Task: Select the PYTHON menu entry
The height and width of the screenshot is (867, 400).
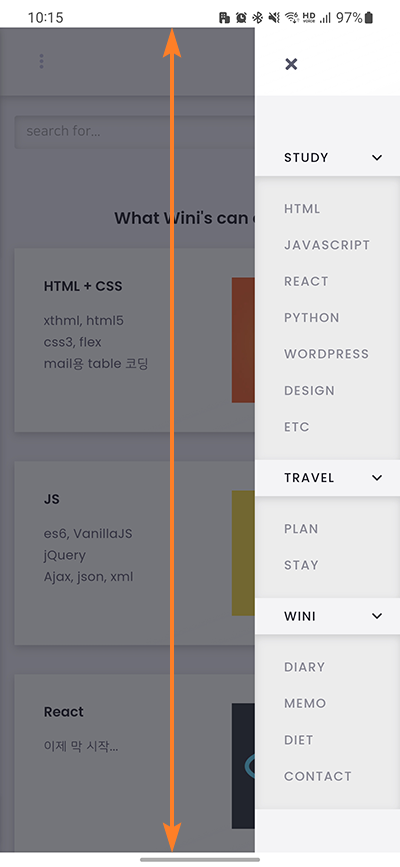Action: tap(311, 318)
